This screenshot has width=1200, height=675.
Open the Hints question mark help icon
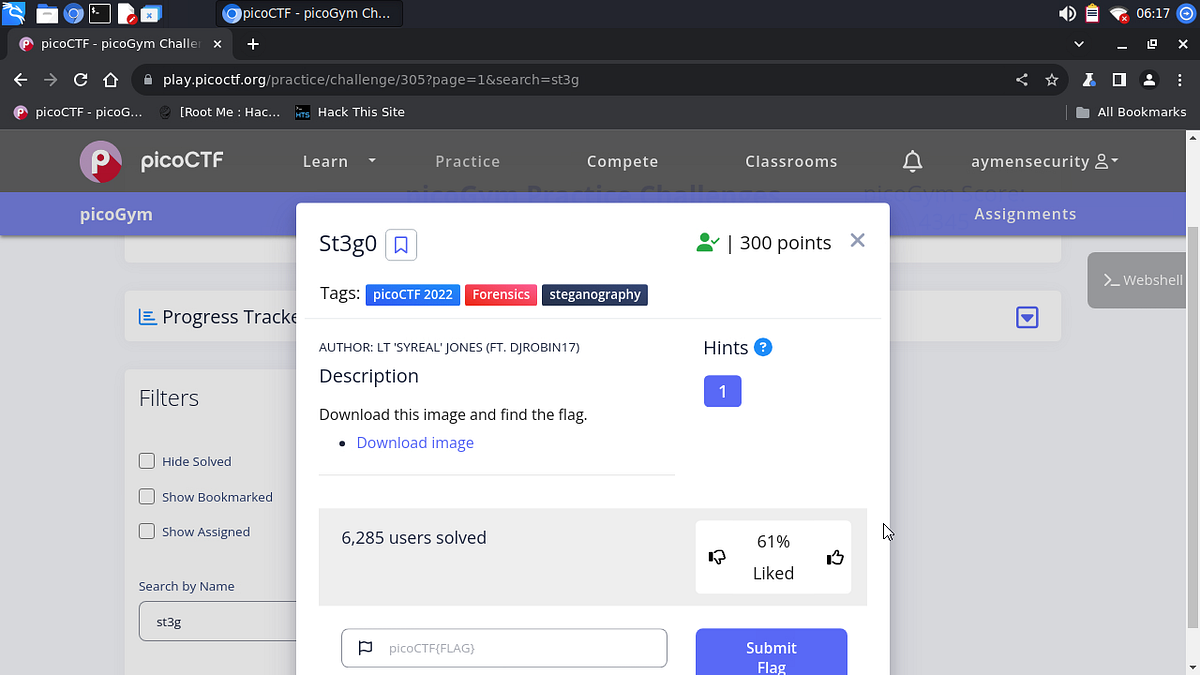click(763, 347)
